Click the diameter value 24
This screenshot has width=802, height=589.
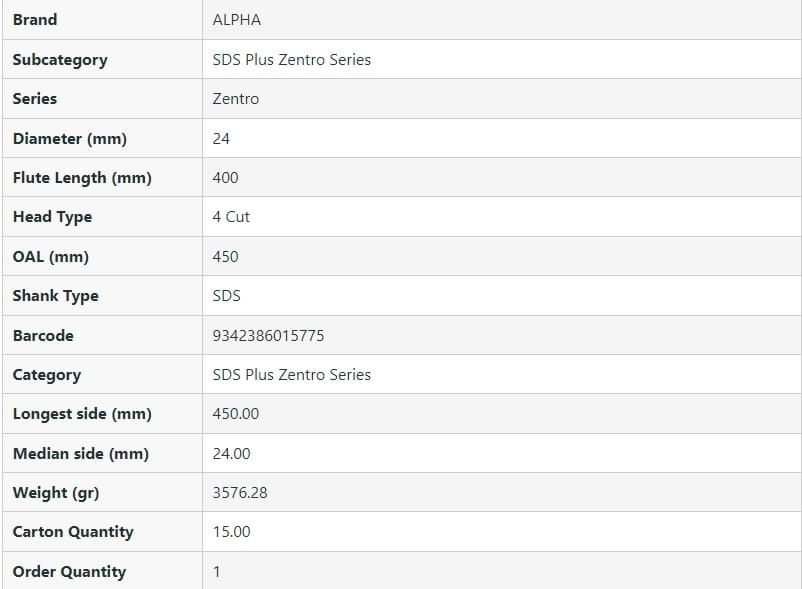coord(222,139)
